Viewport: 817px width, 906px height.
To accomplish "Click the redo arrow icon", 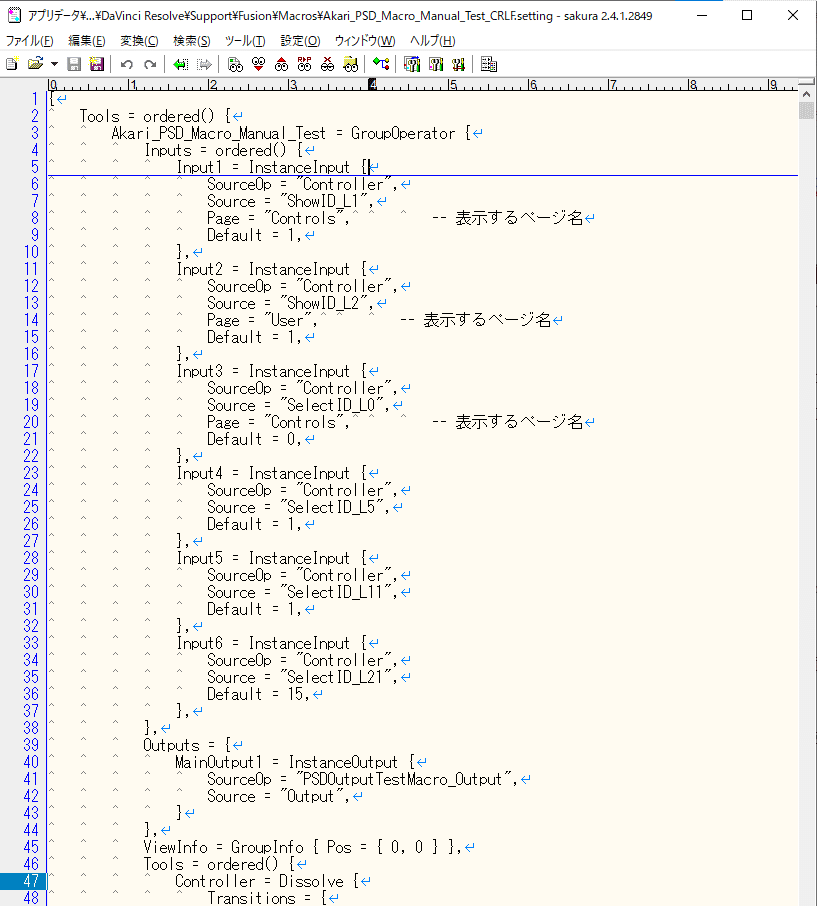I will (x=150, y=64).
